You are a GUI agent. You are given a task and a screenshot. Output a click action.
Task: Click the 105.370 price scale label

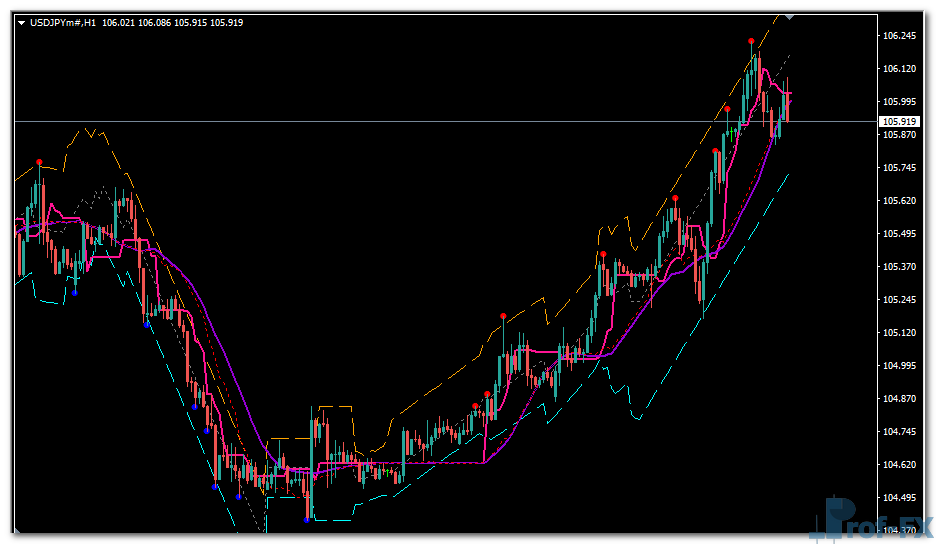[900, 267]
